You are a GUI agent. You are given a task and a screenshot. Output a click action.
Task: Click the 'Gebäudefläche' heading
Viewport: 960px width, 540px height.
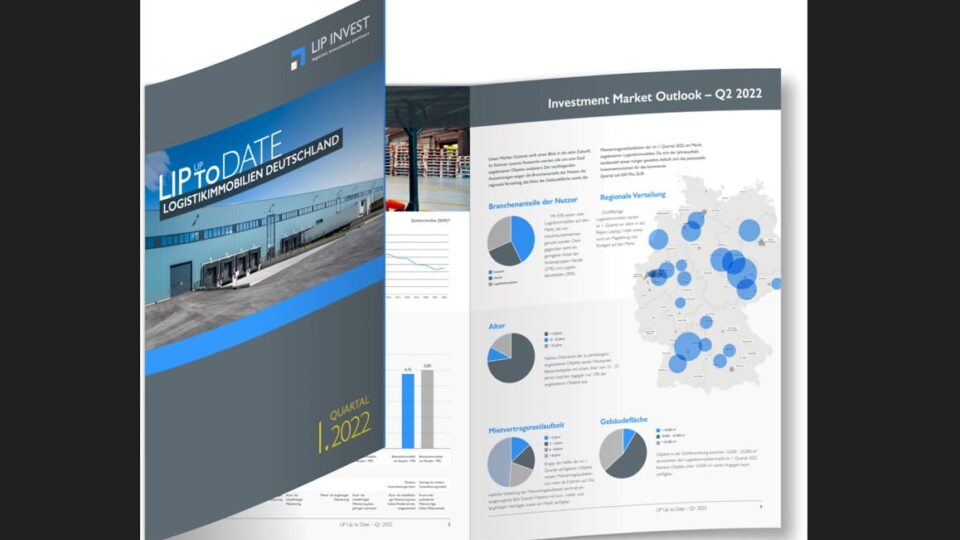(x=628, y=421)
